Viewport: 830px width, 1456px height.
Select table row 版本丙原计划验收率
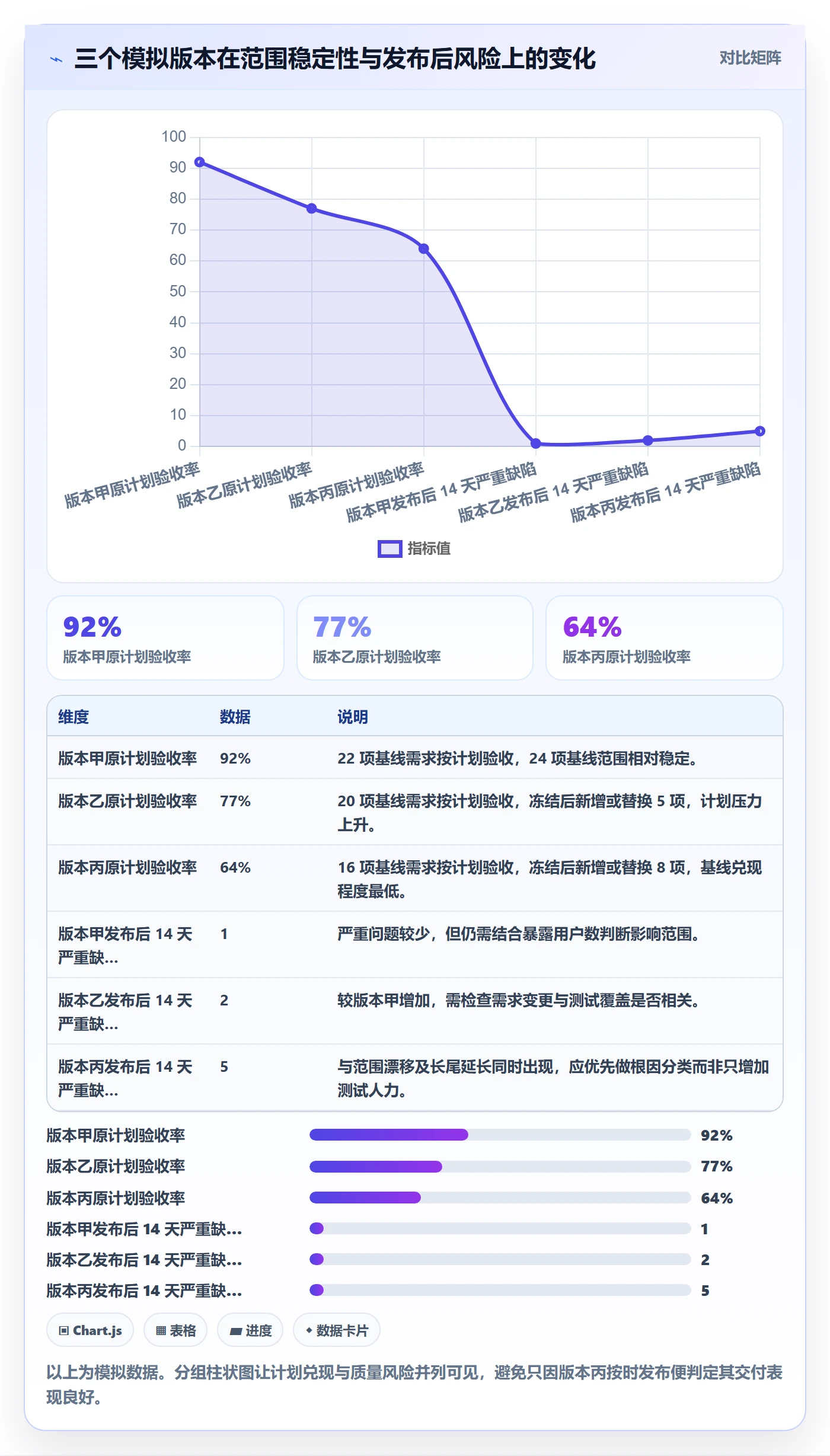(415, 879)
